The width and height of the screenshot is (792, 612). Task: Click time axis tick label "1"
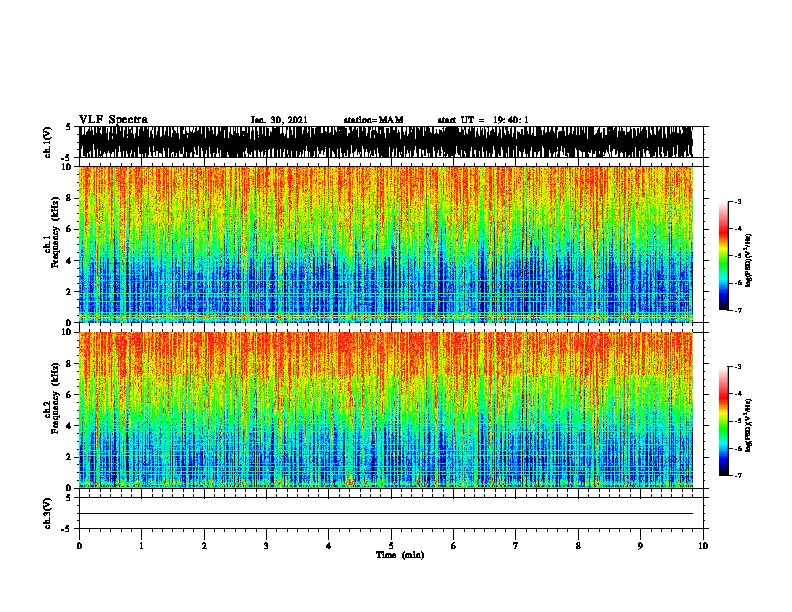141,546
